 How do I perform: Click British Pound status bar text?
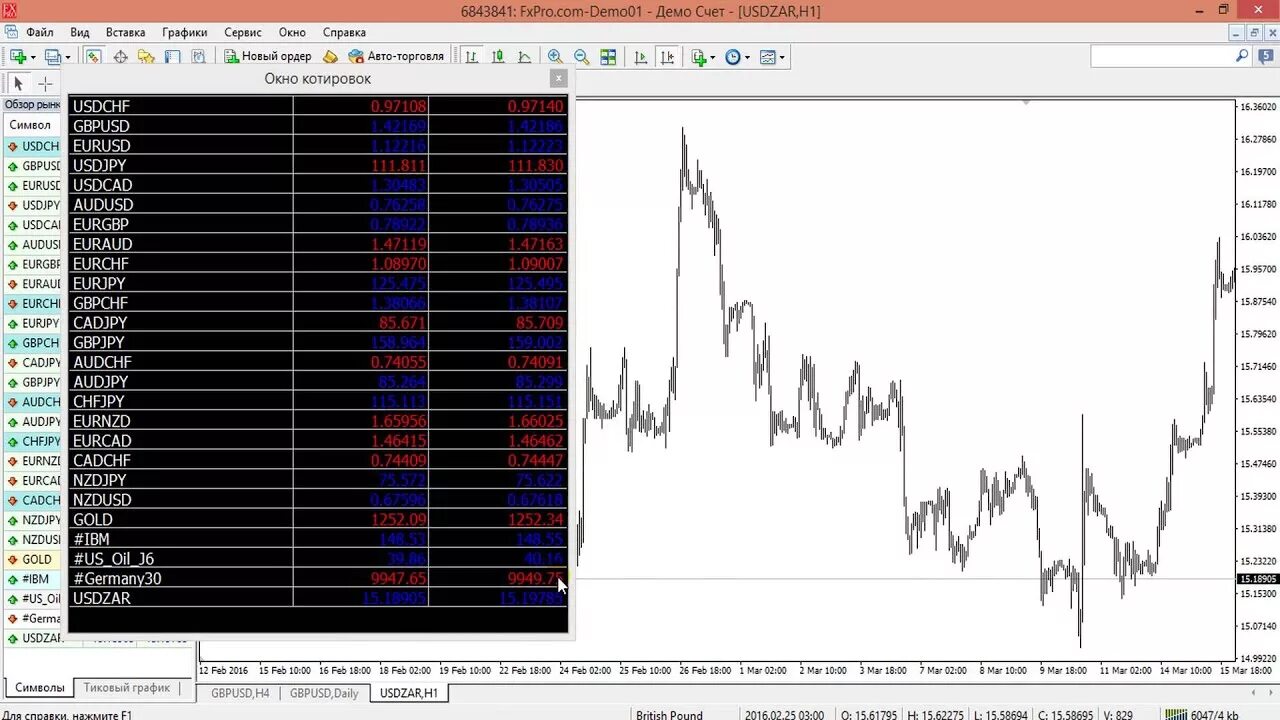point(669,715)
